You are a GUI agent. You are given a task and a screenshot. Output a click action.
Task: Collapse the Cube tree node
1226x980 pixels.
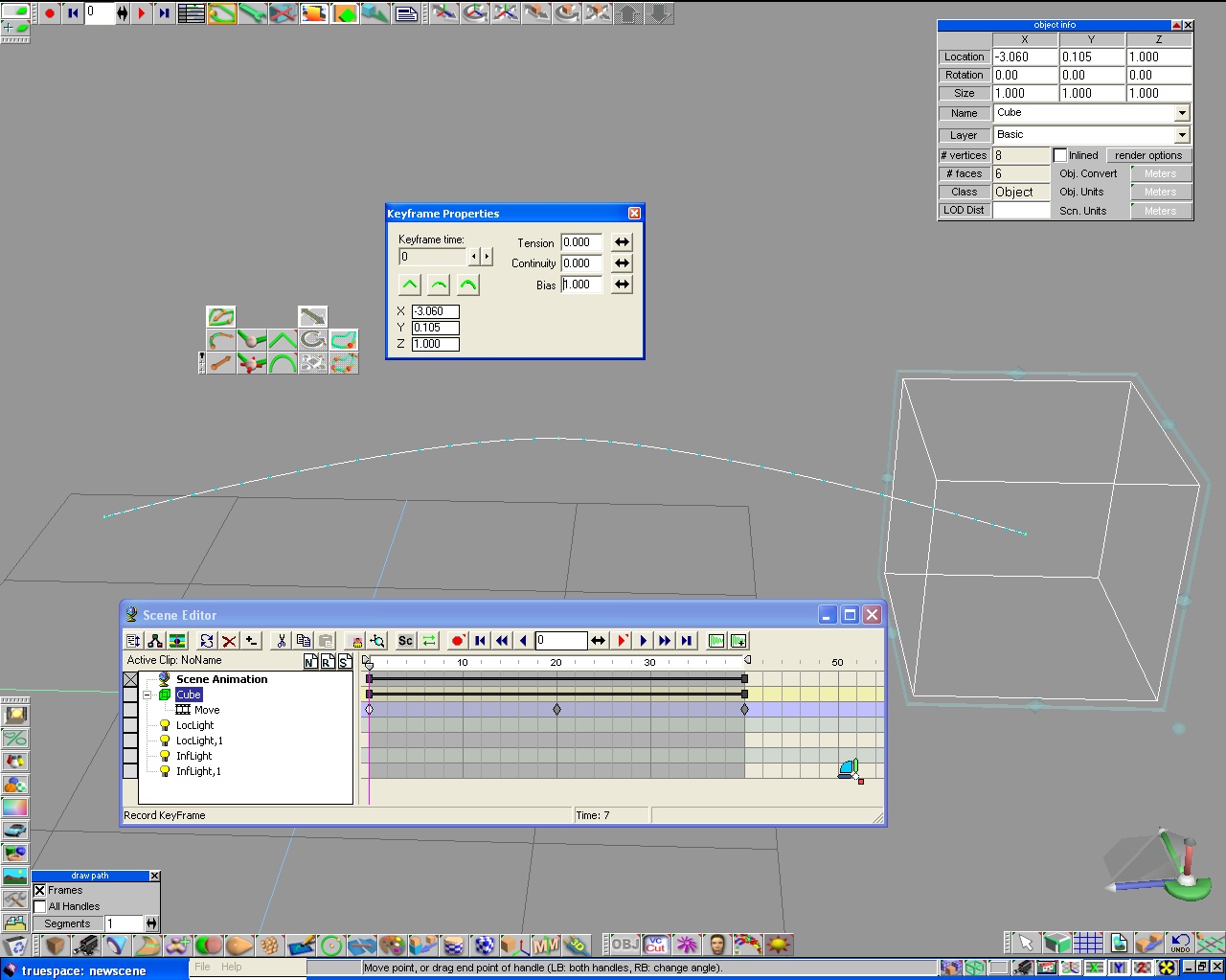[148, 695]
